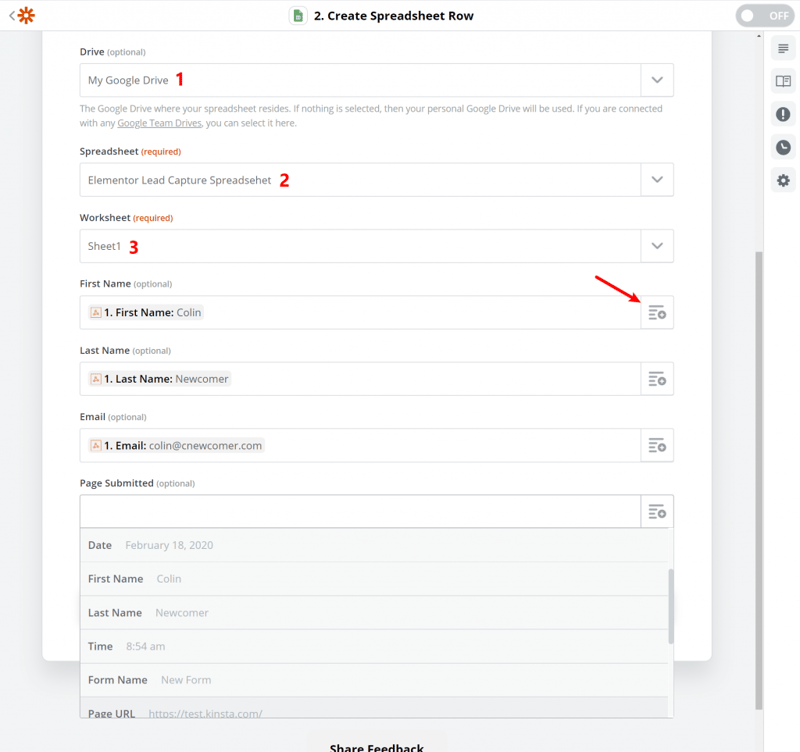Click insert-field icon for First Name
The image size is (800, 752).
(x=657, y=312)
